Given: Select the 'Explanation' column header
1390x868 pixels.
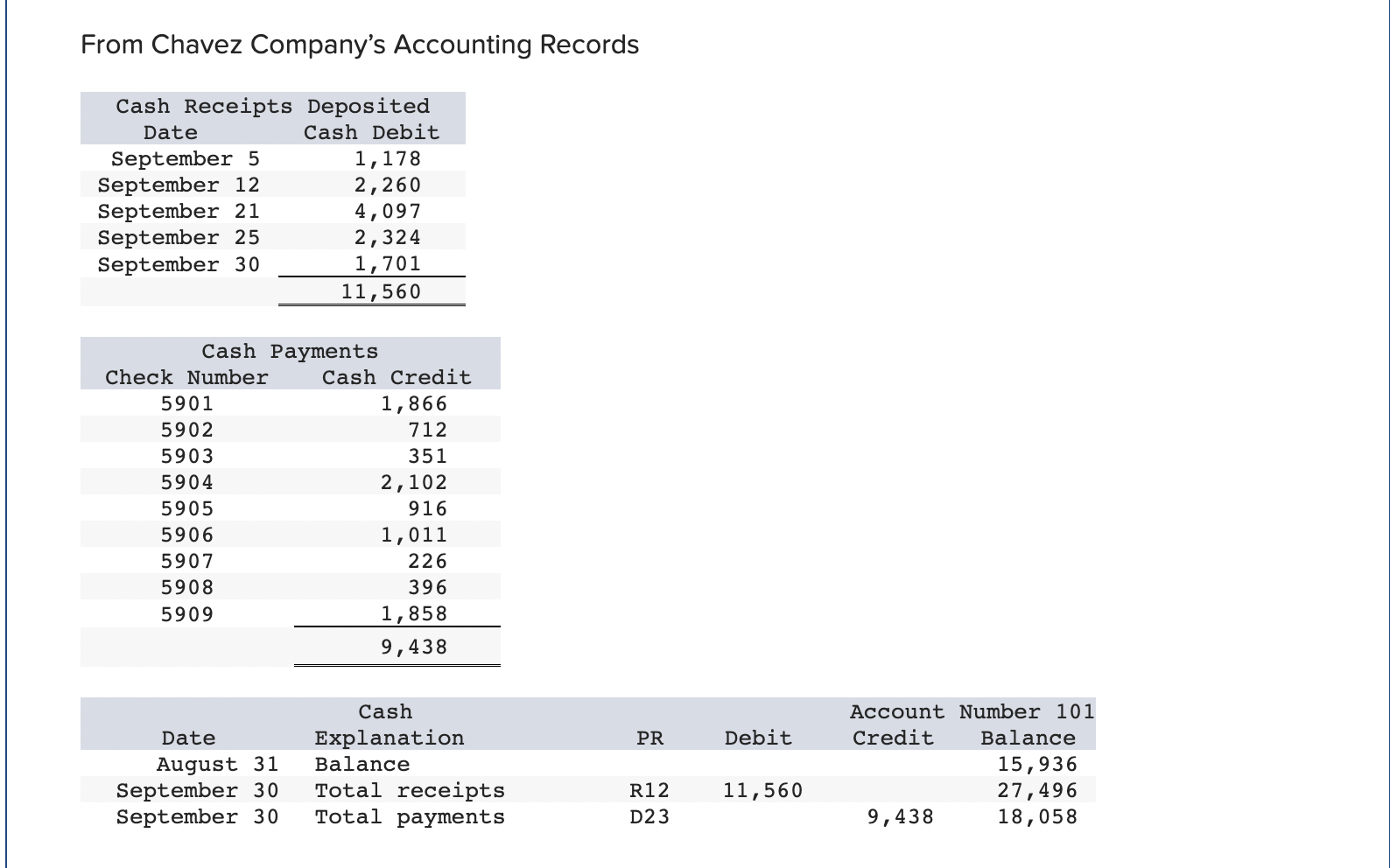Looking at the screenshot, I should point(390,738).
